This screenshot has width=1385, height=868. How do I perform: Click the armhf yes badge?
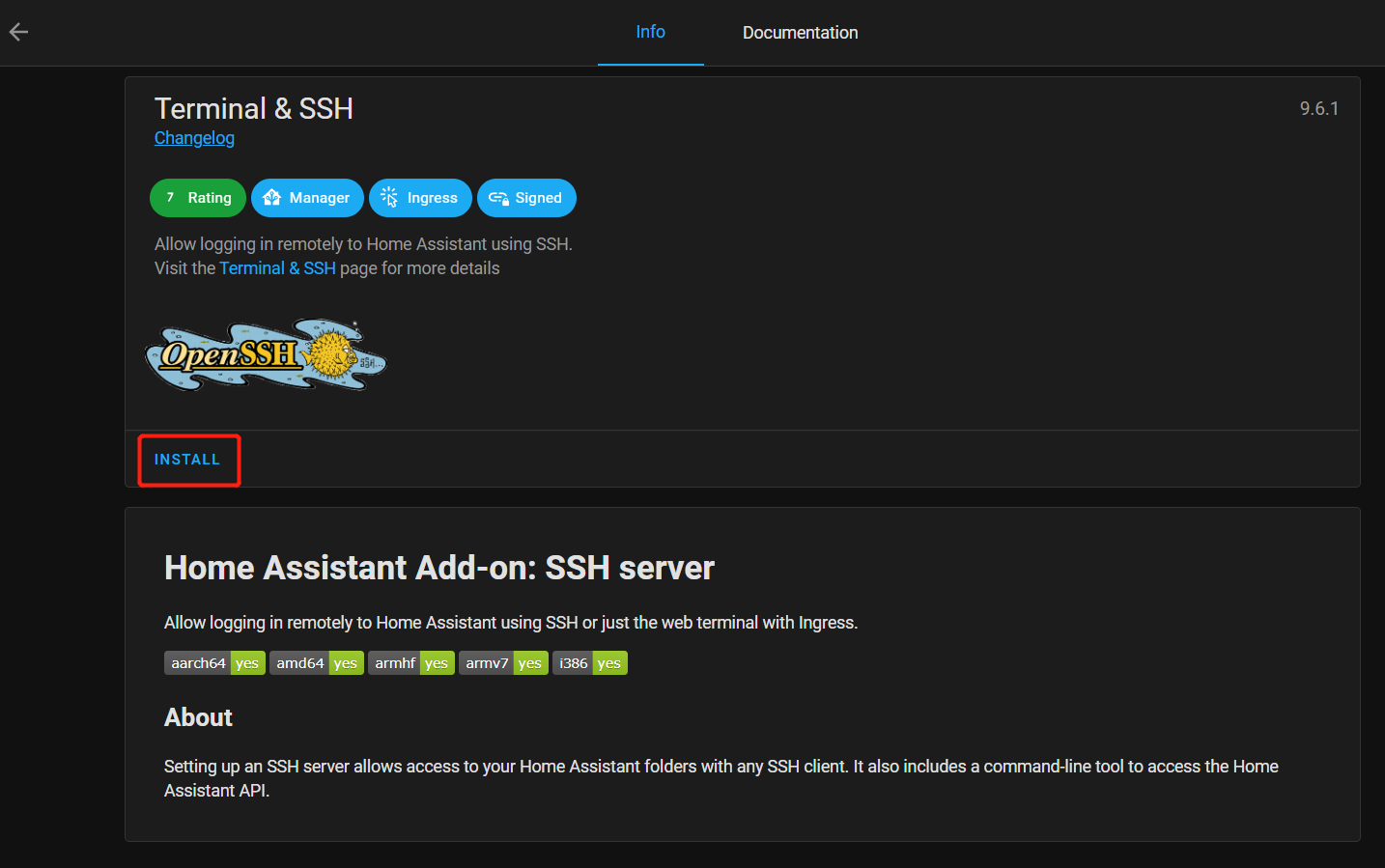point(411,663)
